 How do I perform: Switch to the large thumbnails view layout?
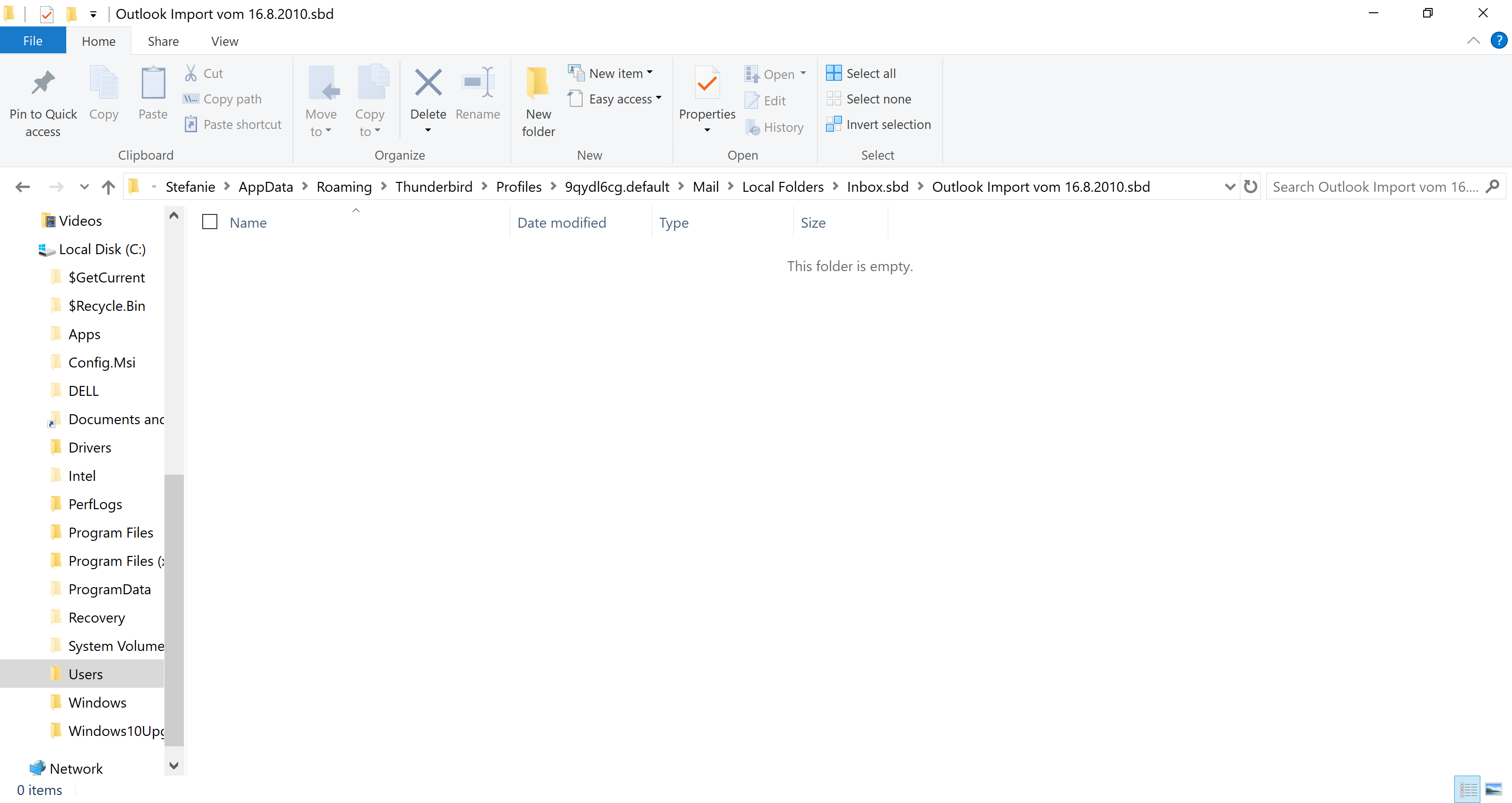coord(1493,788)
